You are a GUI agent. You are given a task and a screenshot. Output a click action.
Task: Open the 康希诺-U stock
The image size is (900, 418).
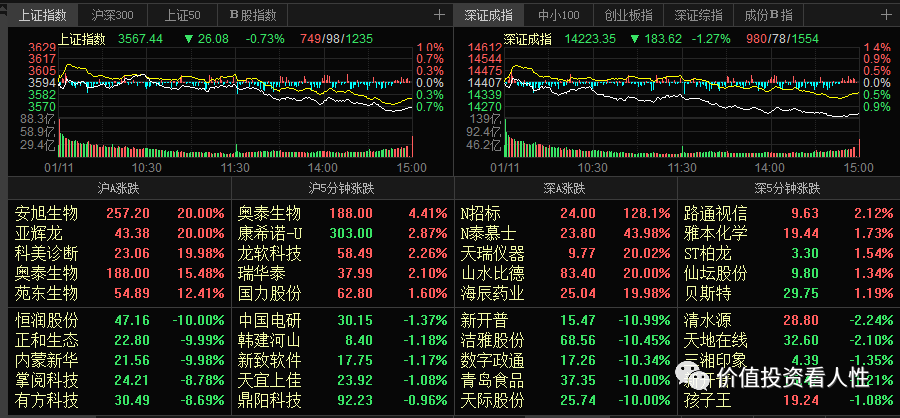pos(343,234)
